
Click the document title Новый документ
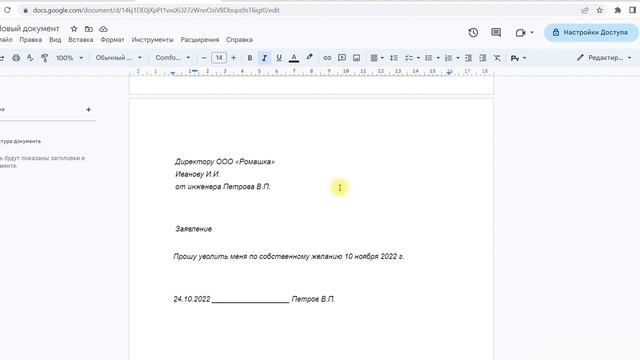coord(29,29)
